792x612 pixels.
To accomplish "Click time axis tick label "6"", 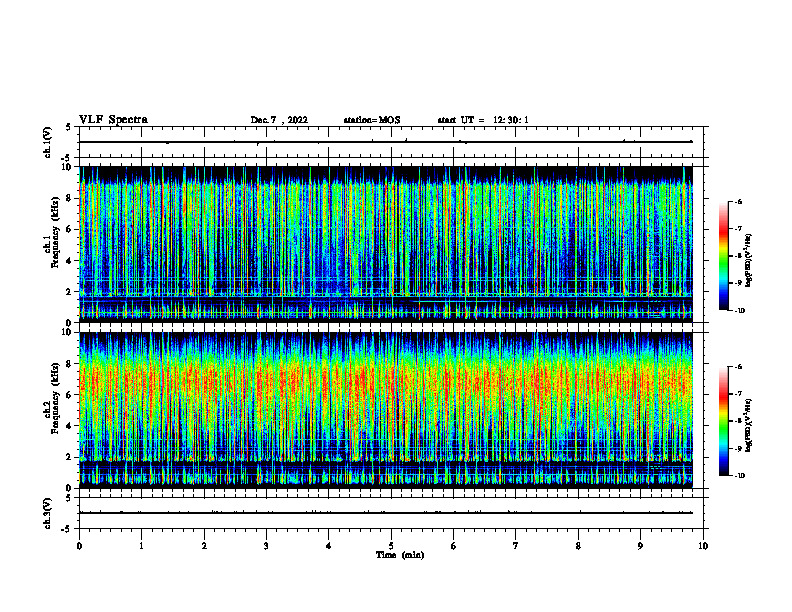I will (x=454, y=546).
